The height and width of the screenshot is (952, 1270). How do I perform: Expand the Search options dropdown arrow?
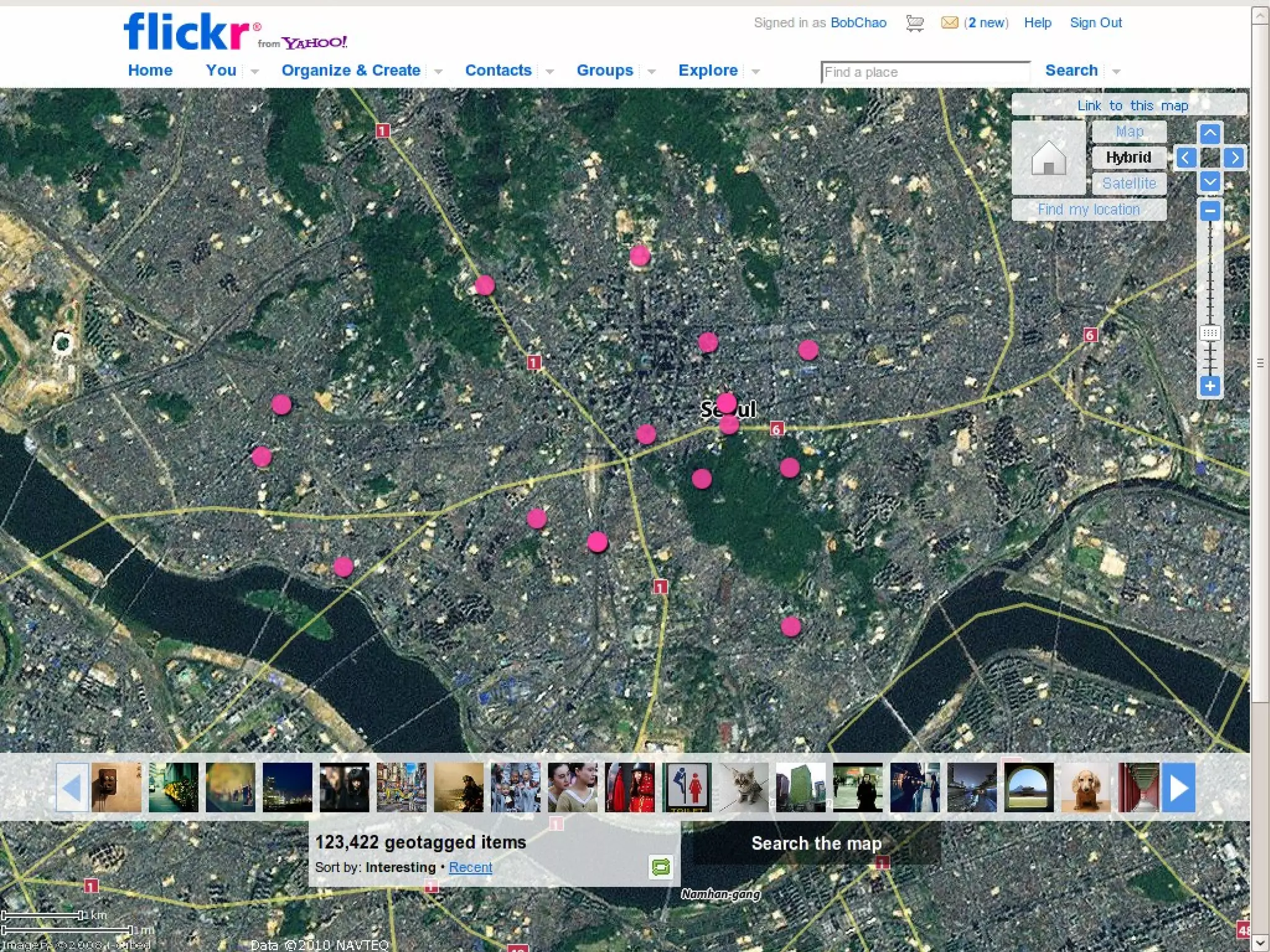pyautogui.click(x=1116, y=72)
